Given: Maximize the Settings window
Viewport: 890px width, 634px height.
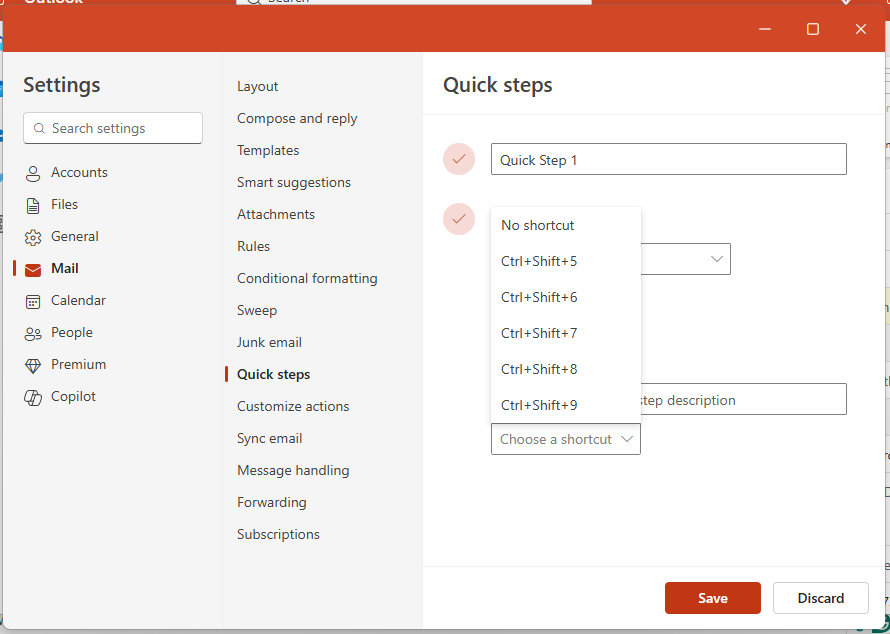Looking at the screenshot, I should tap(812, 29).
